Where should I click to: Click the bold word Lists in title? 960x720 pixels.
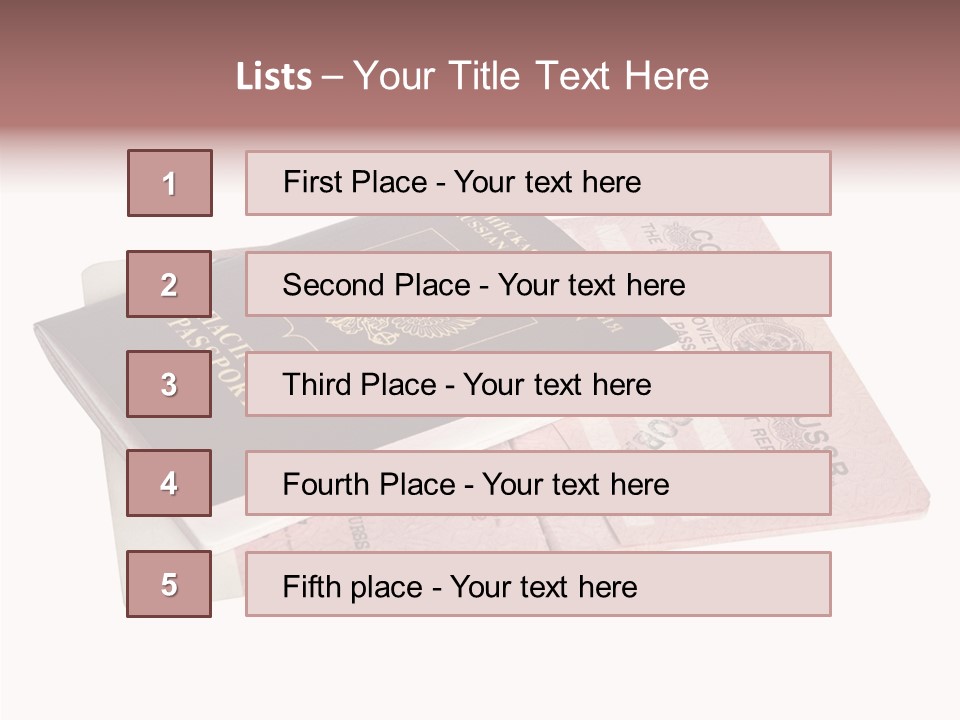[274, 77]
